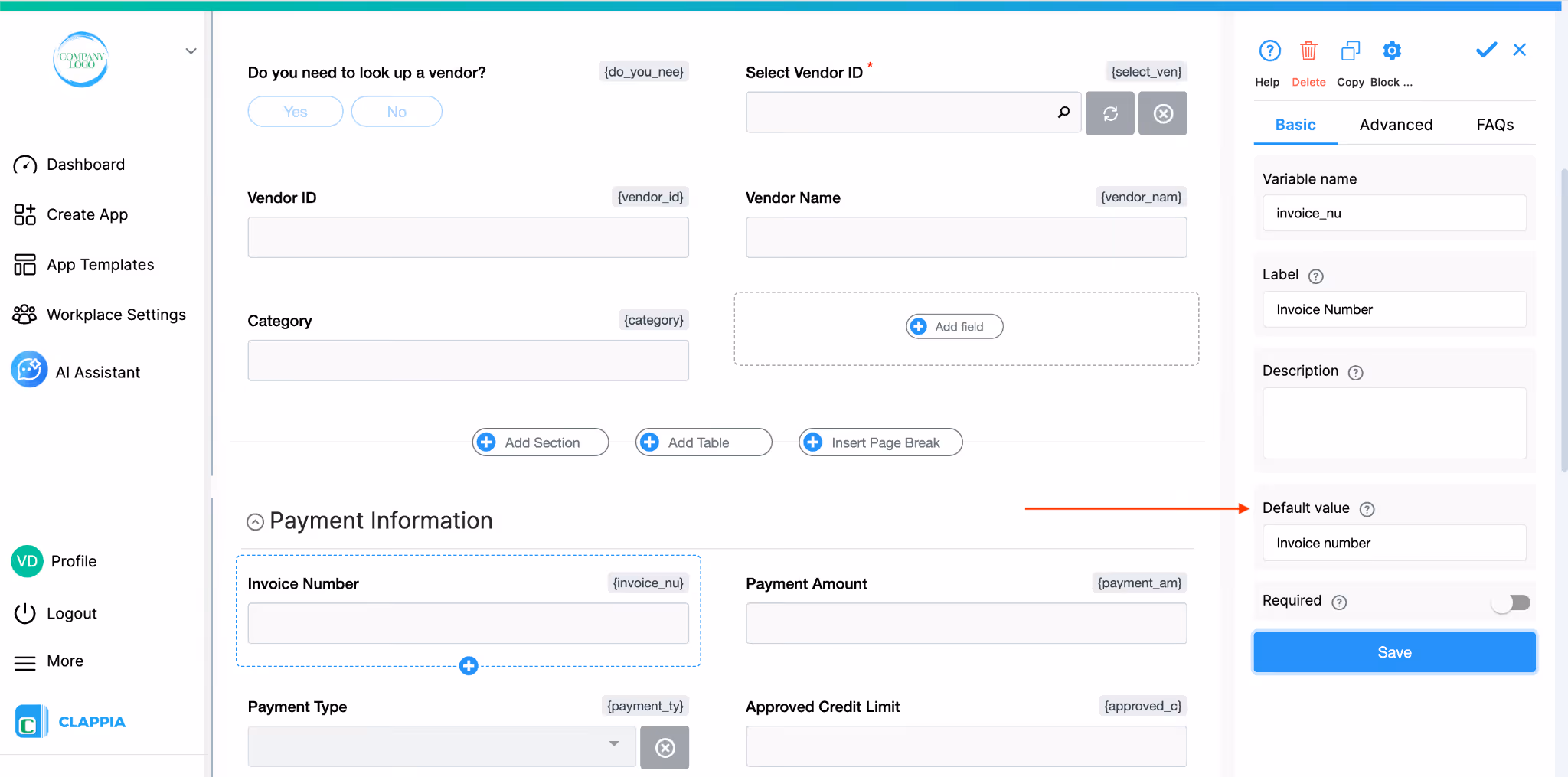Click the Select Vendor ID search field
1568x777 pixels.
click(x=913, y=113)
